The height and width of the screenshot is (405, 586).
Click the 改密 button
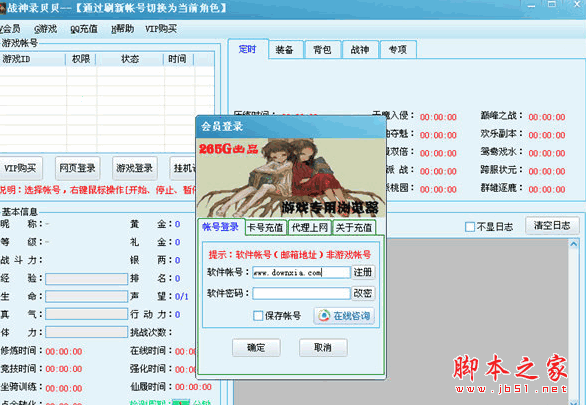click(x=363, y=293)
